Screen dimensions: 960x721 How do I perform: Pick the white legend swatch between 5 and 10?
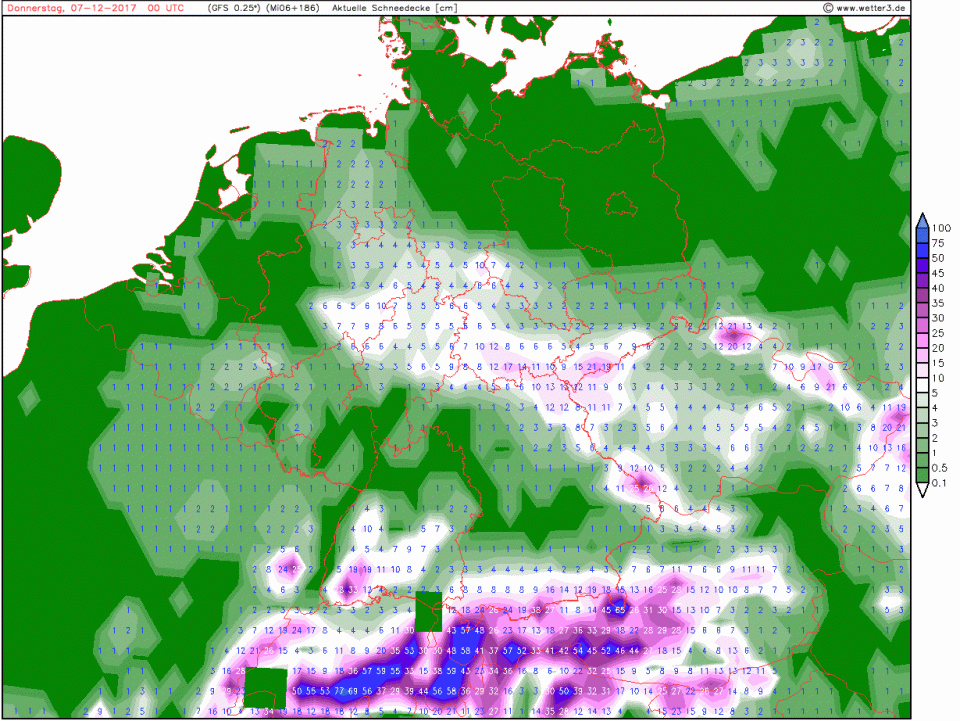click(922, 385)
